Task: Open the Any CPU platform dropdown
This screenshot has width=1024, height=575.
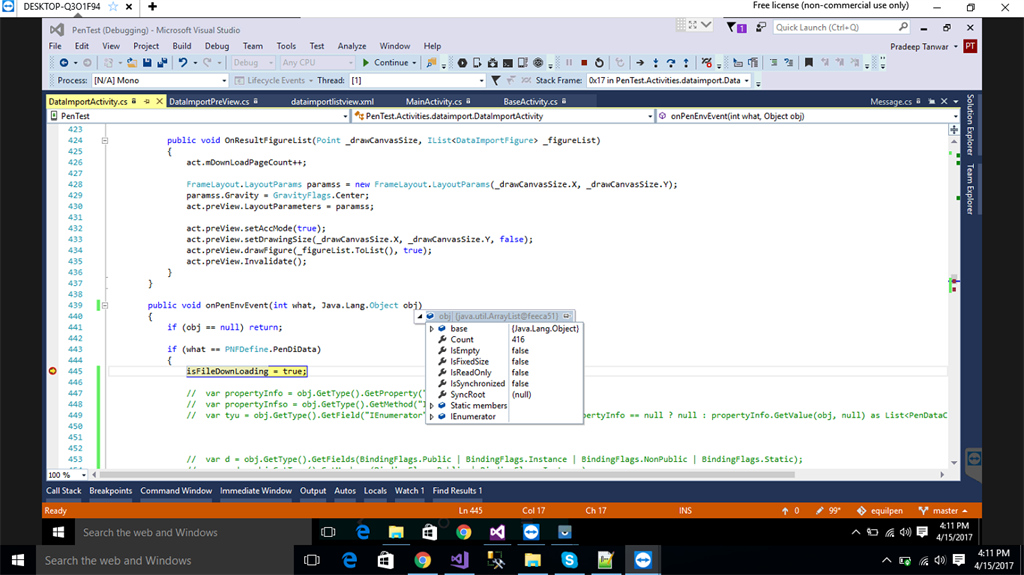Action: tap(317, 63)
